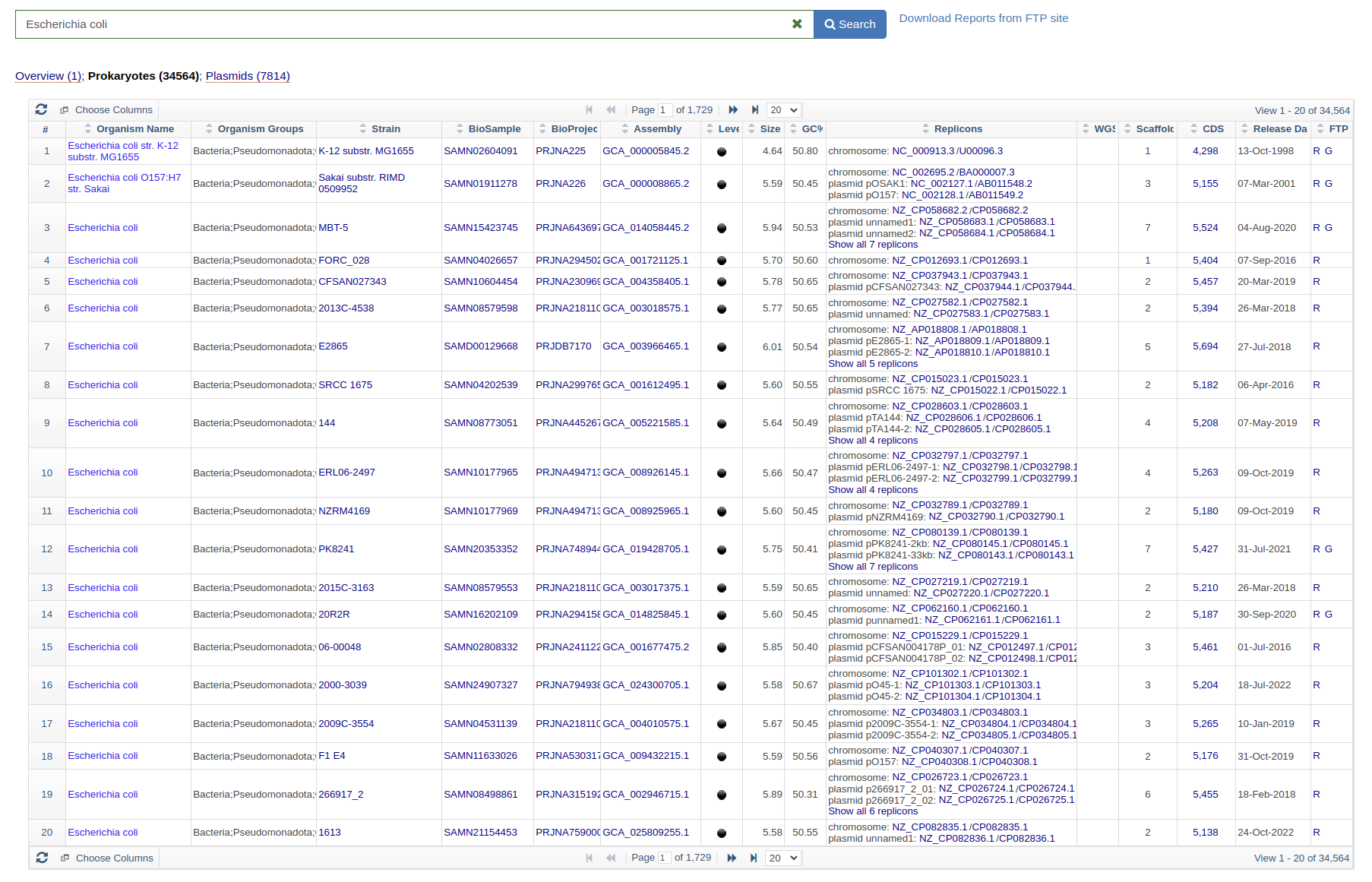Viewport: 1372px width, 882px height.
Task: Sort table by Strain column
Action: [x=379, y=129]
